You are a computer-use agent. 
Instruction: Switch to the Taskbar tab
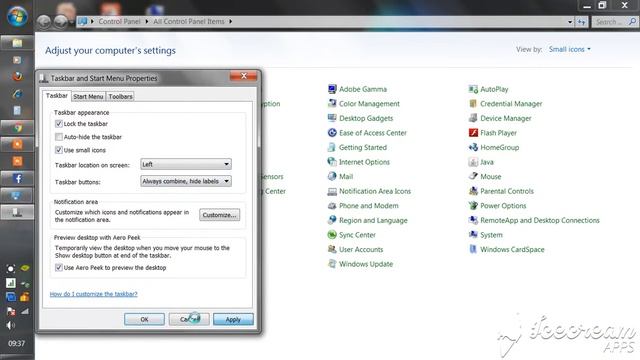coord(57,96)
